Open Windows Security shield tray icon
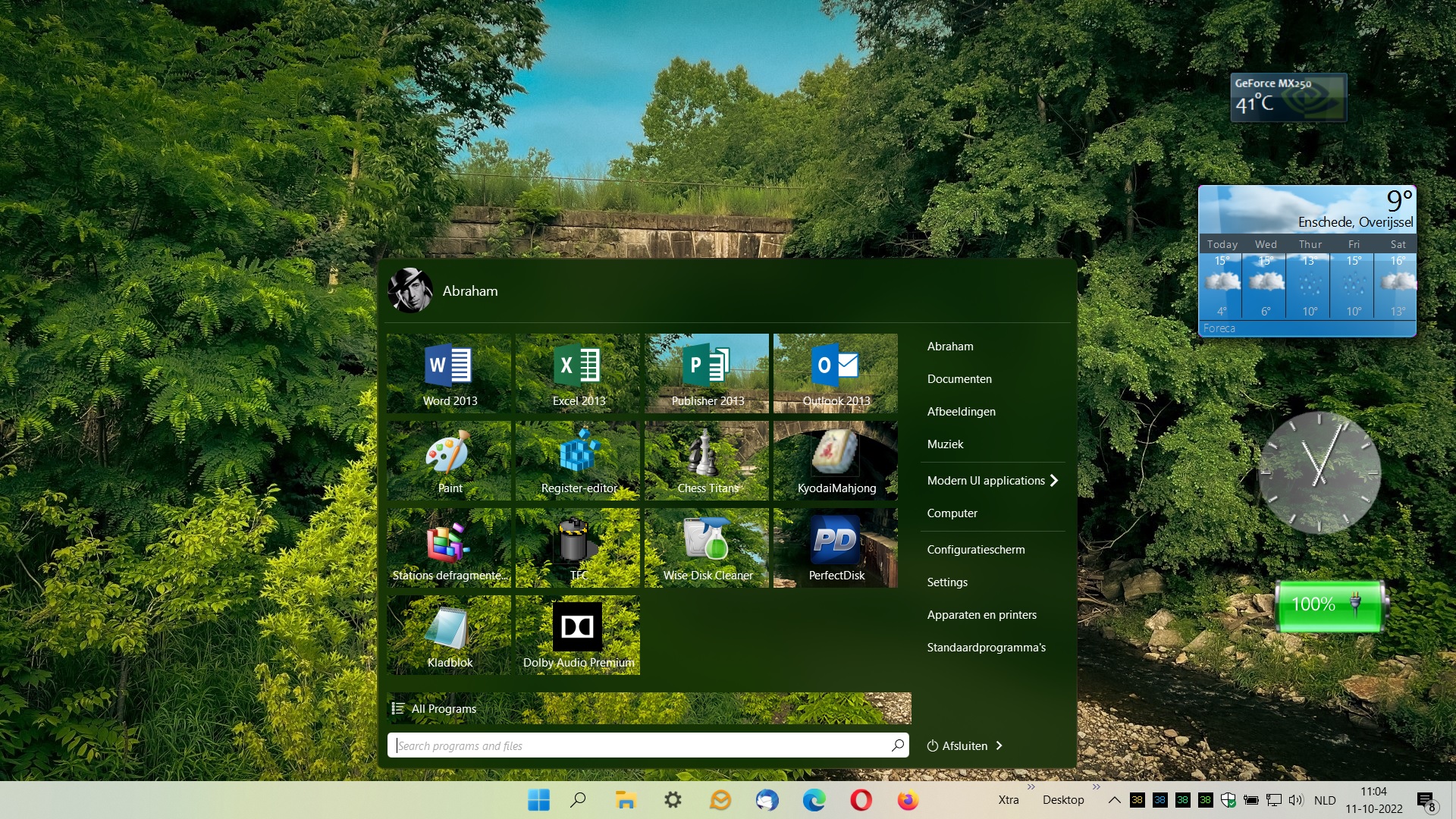The width and height of the screenshot is (1456, 819). coord(1228,800)
